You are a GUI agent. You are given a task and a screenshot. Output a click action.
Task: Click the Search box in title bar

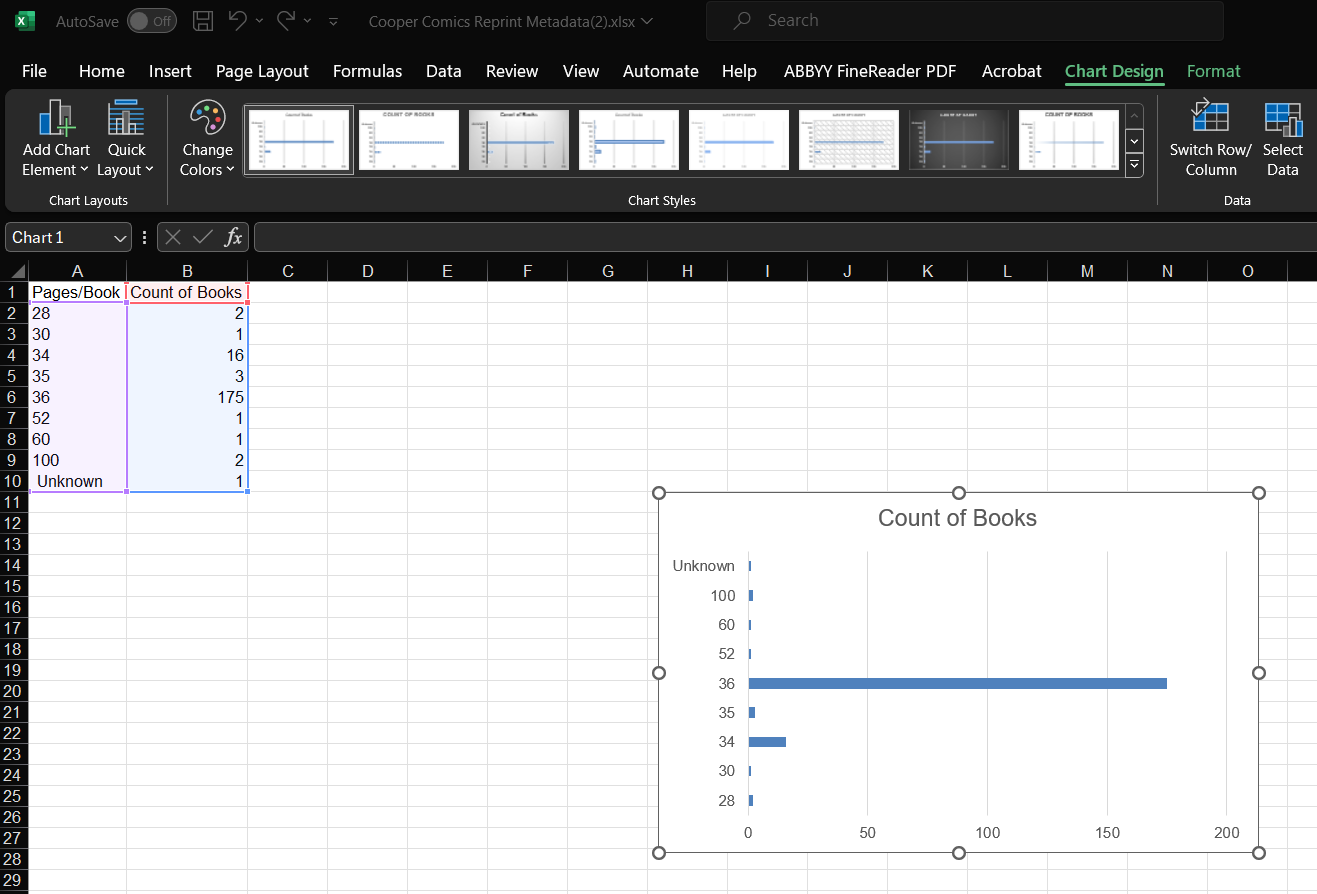pyautogui.click(x=964, y=21)
